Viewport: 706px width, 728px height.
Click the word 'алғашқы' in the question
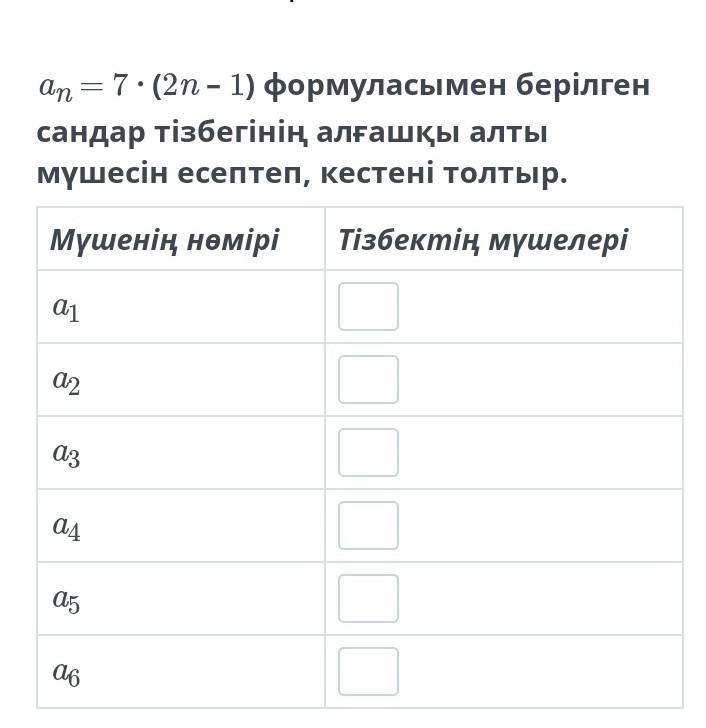pyautogui.click(x=389, y=133)
